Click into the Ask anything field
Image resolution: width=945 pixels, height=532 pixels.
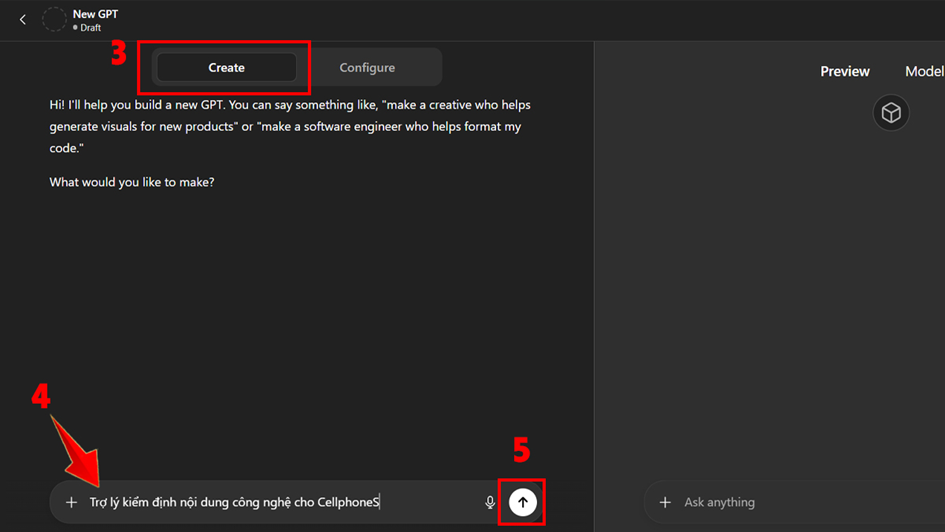[x=790, y=502]
